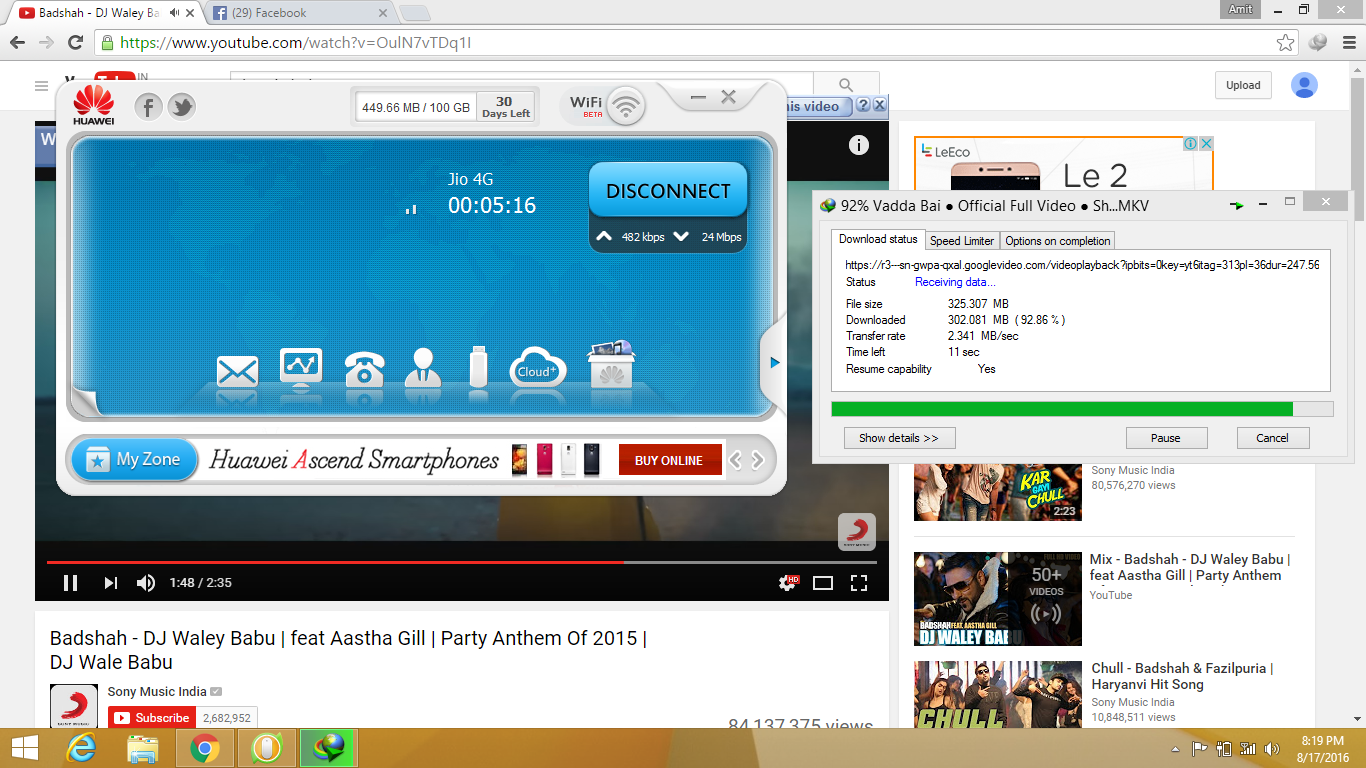
Task: Click the Sony Music watermark on video
Action: coord(857,532)
